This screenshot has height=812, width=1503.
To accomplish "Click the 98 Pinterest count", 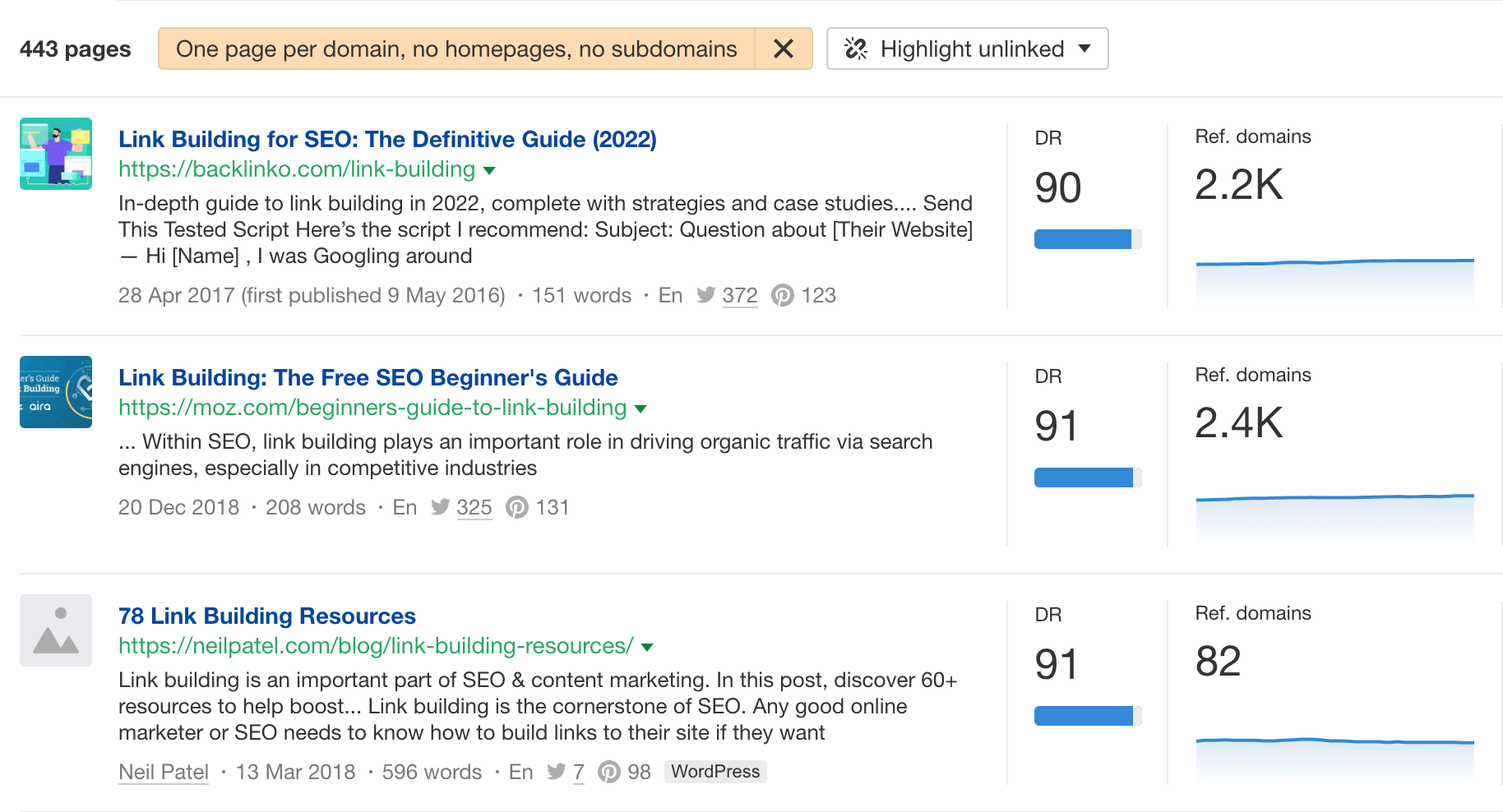I will (639, 772).
